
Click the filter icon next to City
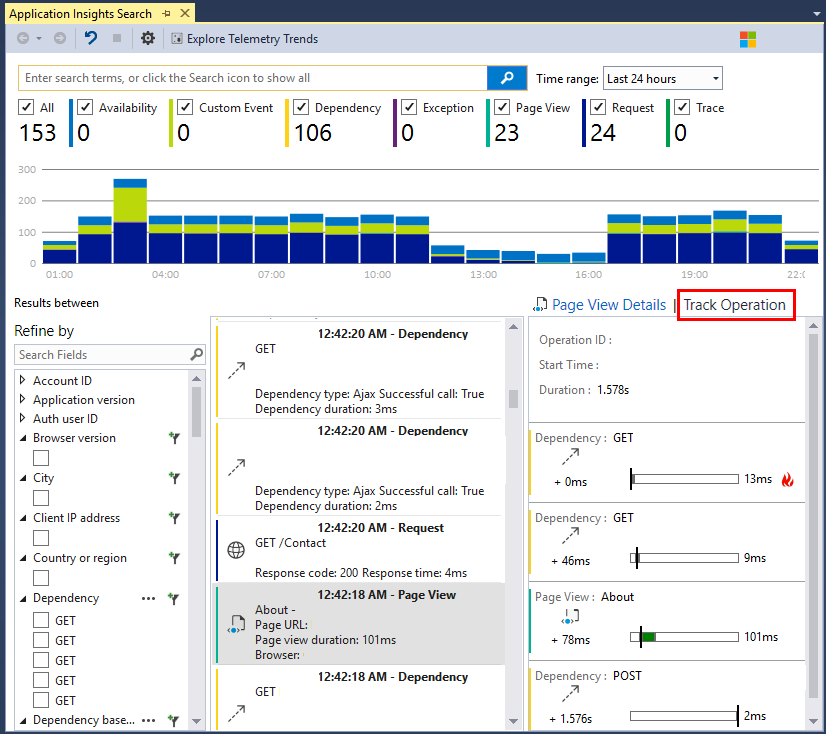174,478
